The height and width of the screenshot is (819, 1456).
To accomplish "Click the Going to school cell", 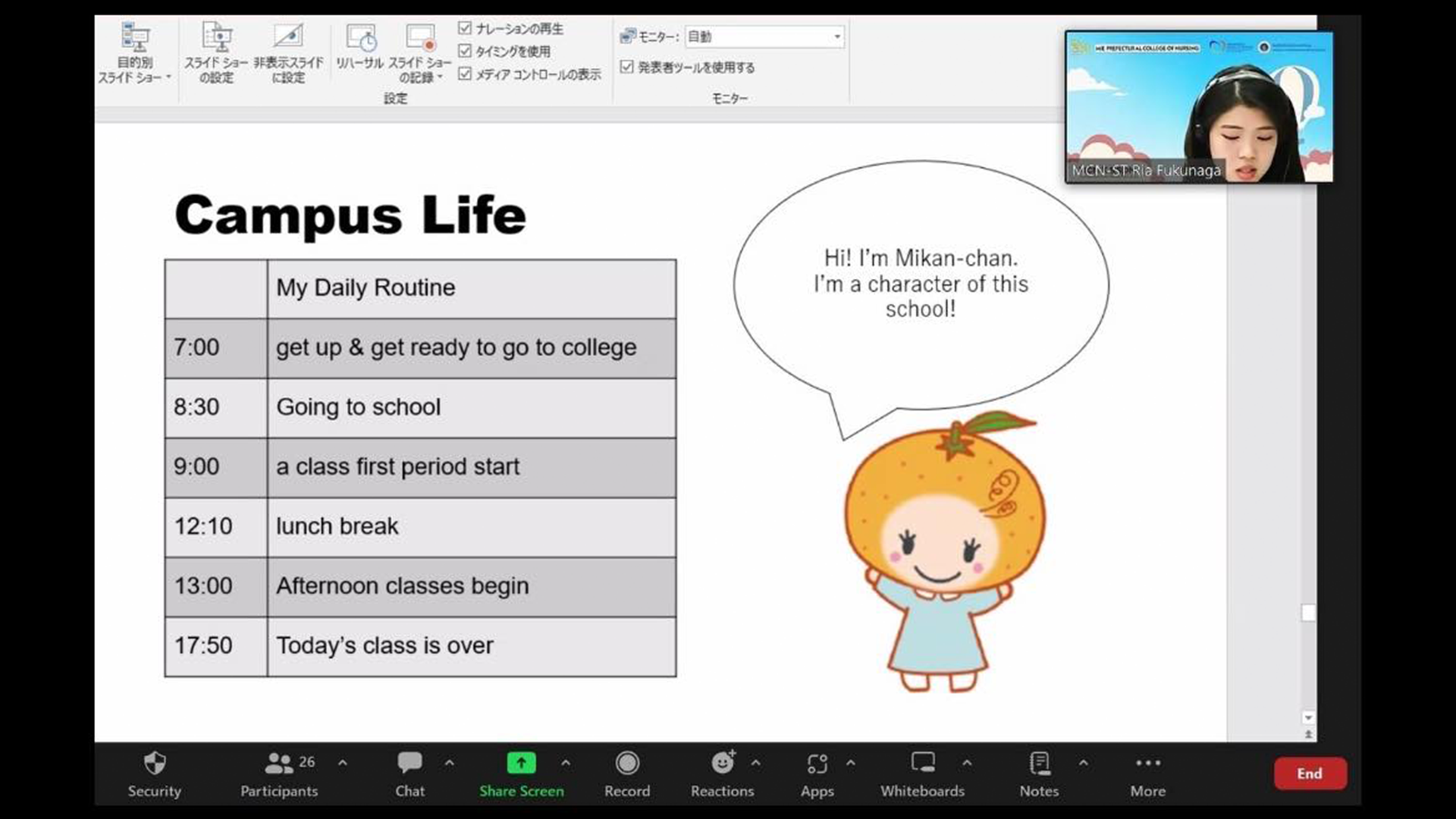I will point(472,407).
